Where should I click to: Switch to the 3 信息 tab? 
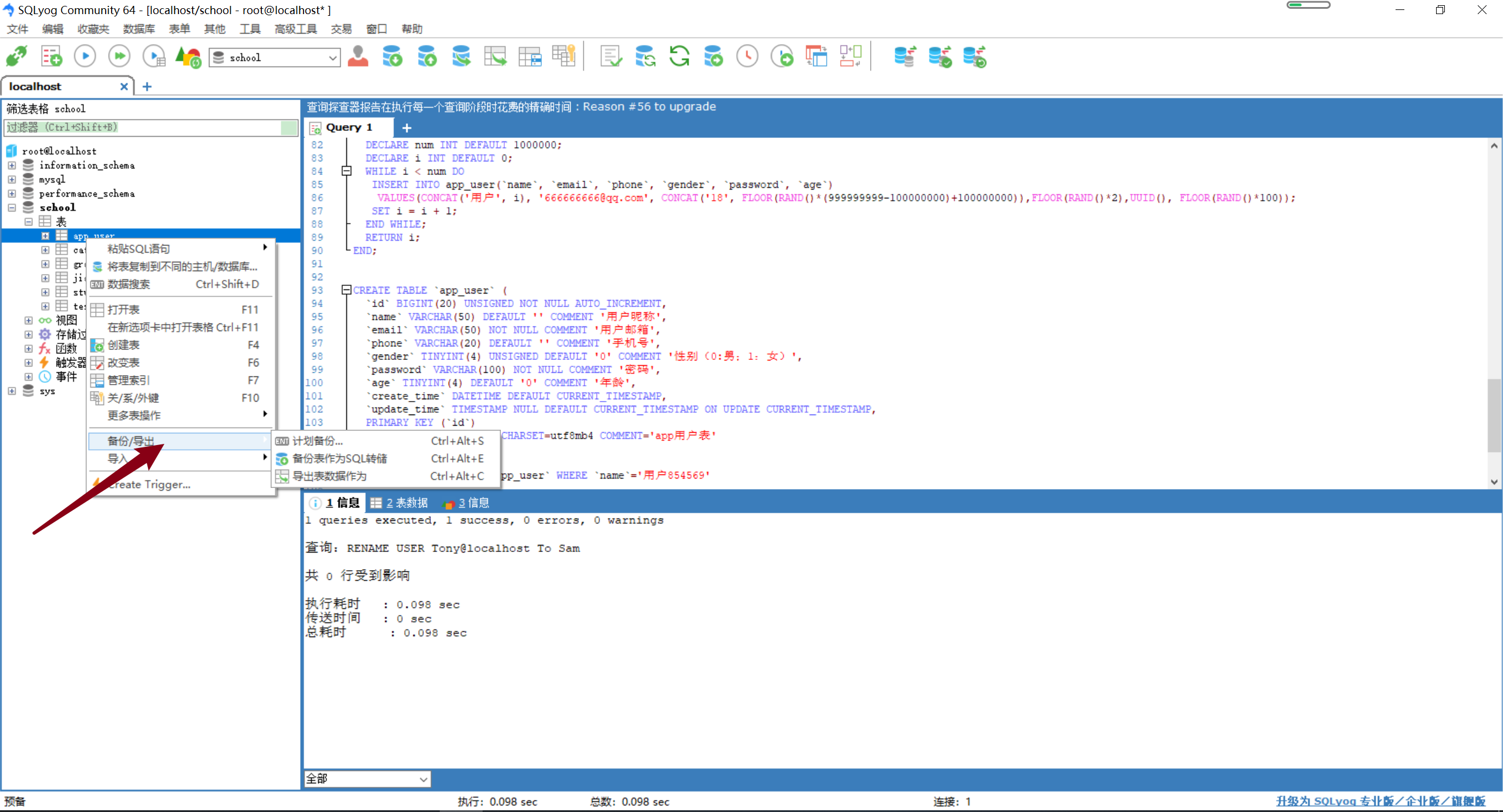click(x=467, y=503)
